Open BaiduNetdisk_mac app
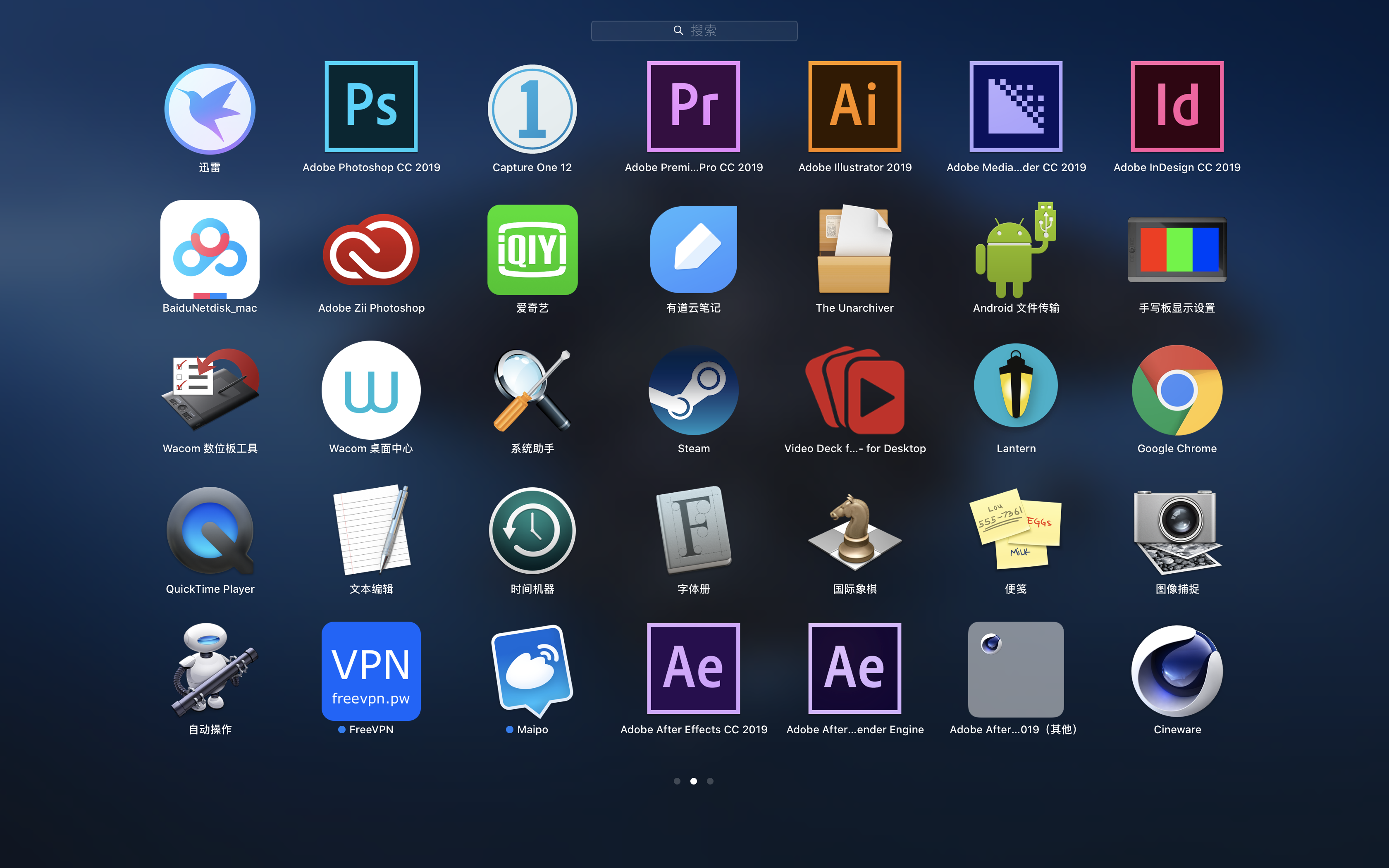 click(x=210, y=249)
